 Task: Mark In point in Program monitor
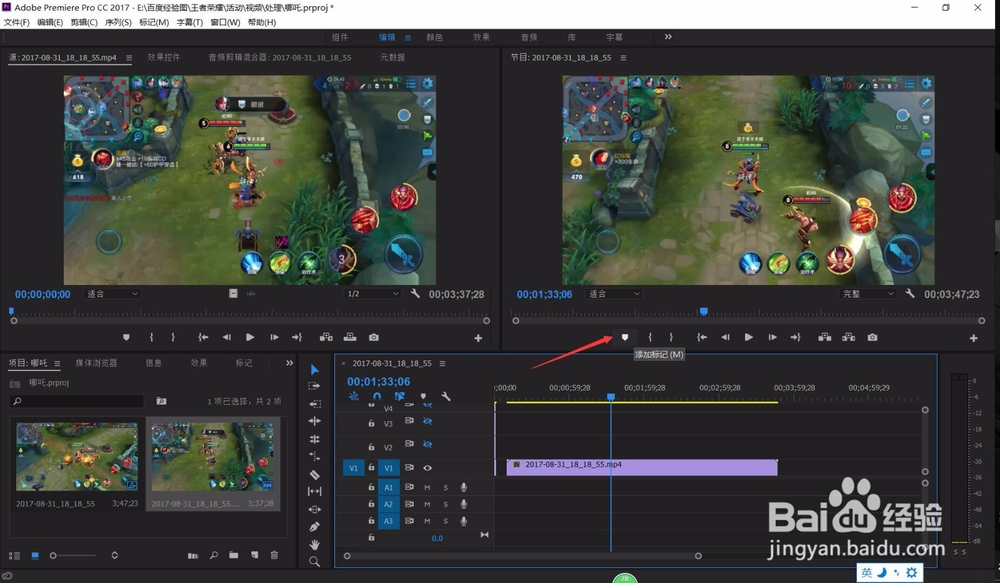[650, 337]
